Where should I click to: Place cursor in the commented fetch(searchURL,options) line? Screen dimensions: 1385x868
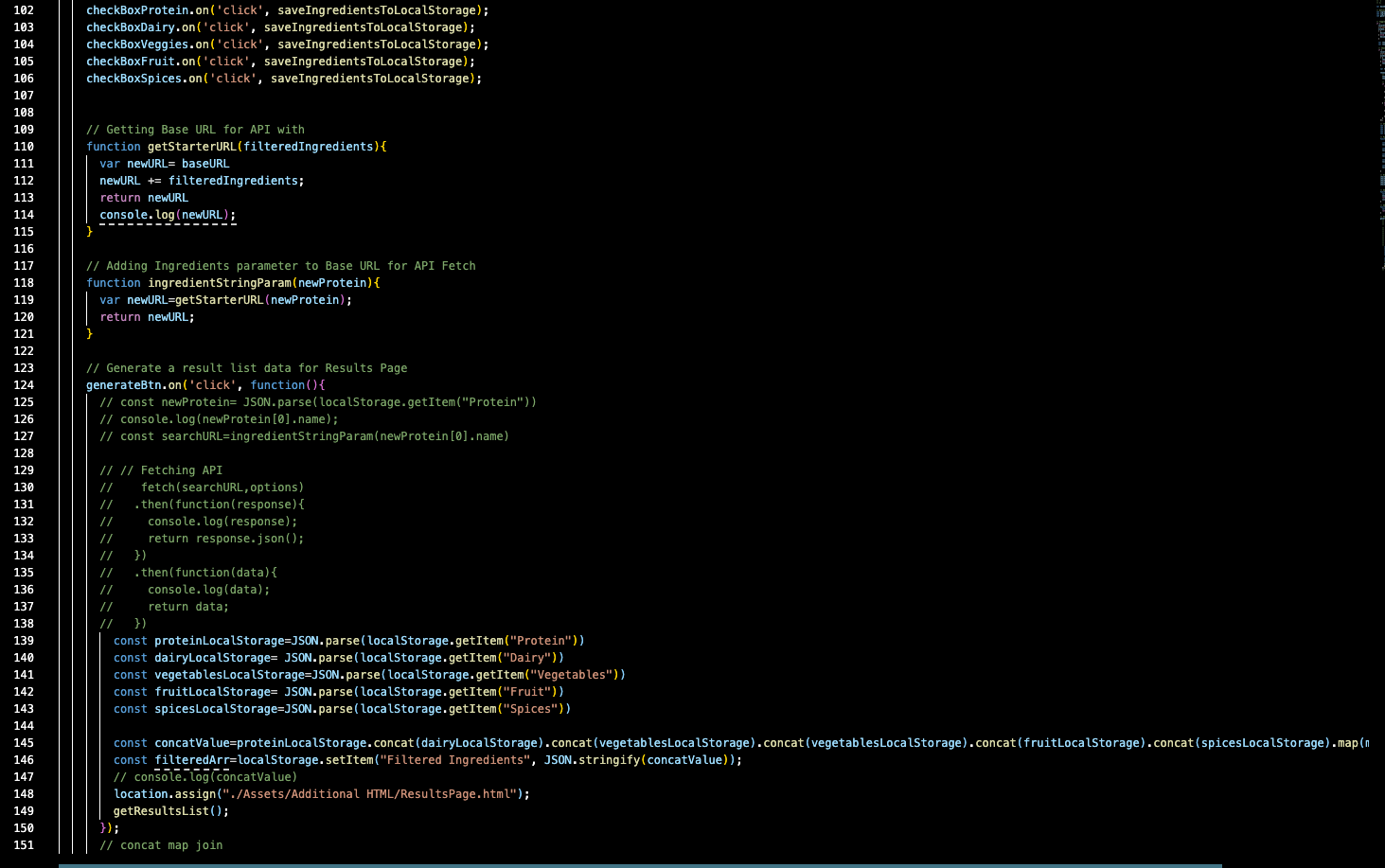pyautogui.click(x=224, y=487)
